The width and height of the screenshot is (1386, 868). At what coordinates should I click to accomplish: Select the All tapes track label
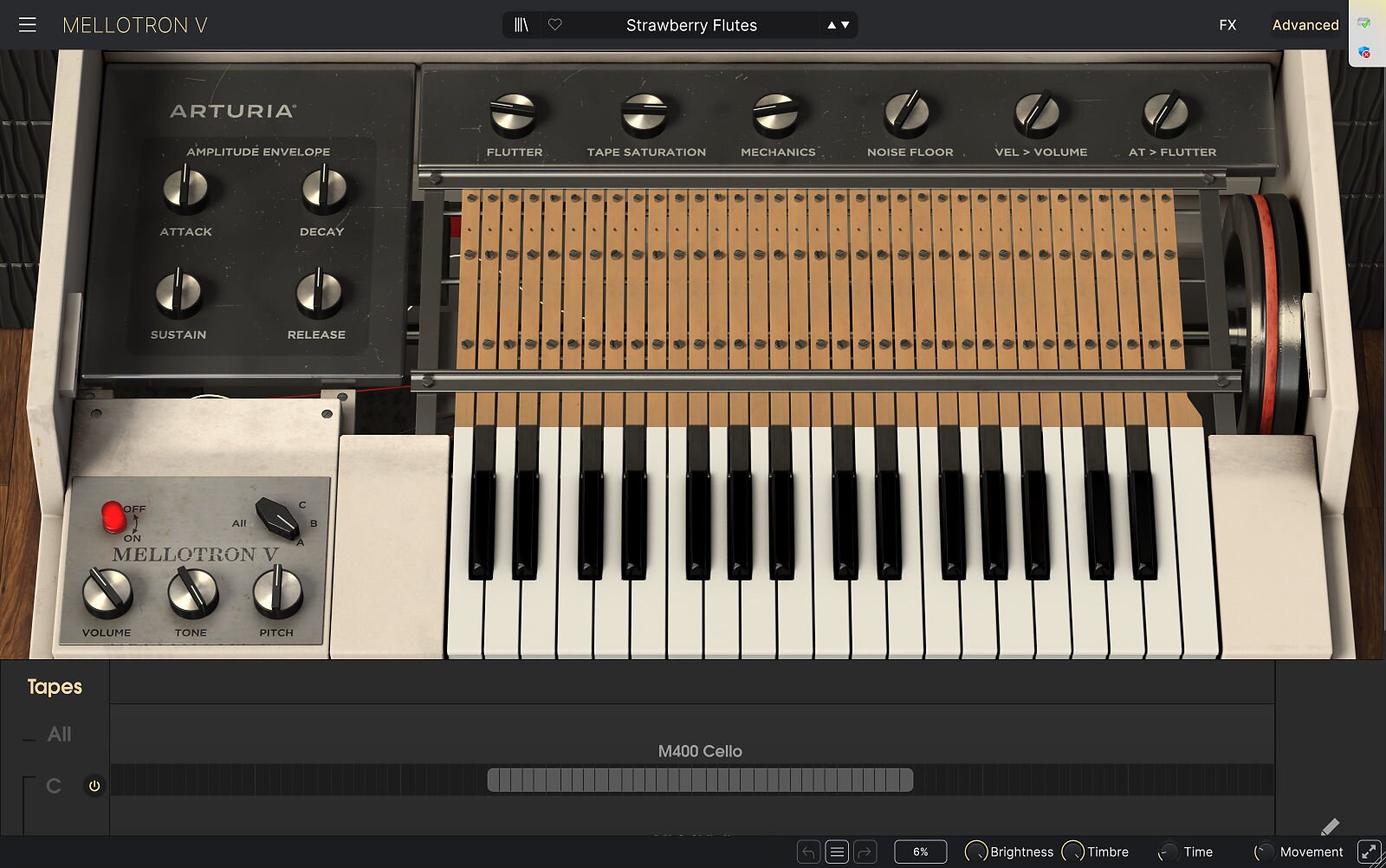(59, 735)
